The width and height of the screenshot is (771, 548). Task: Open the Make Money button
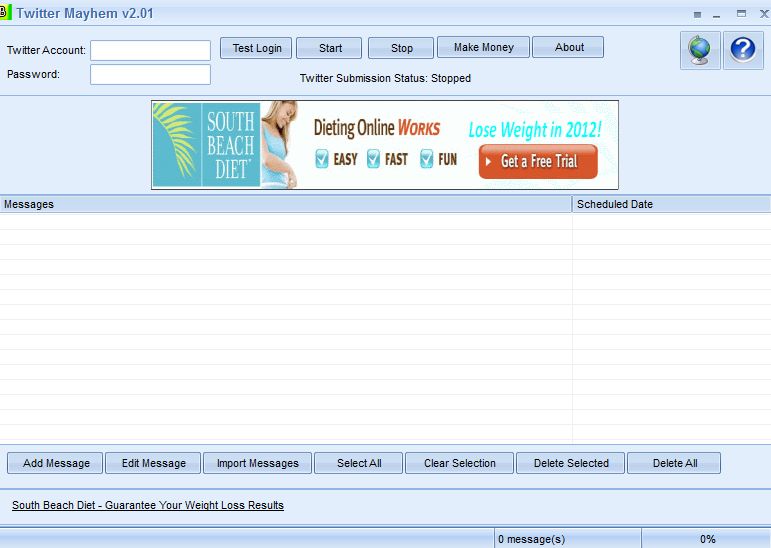[x=483, y=47]
